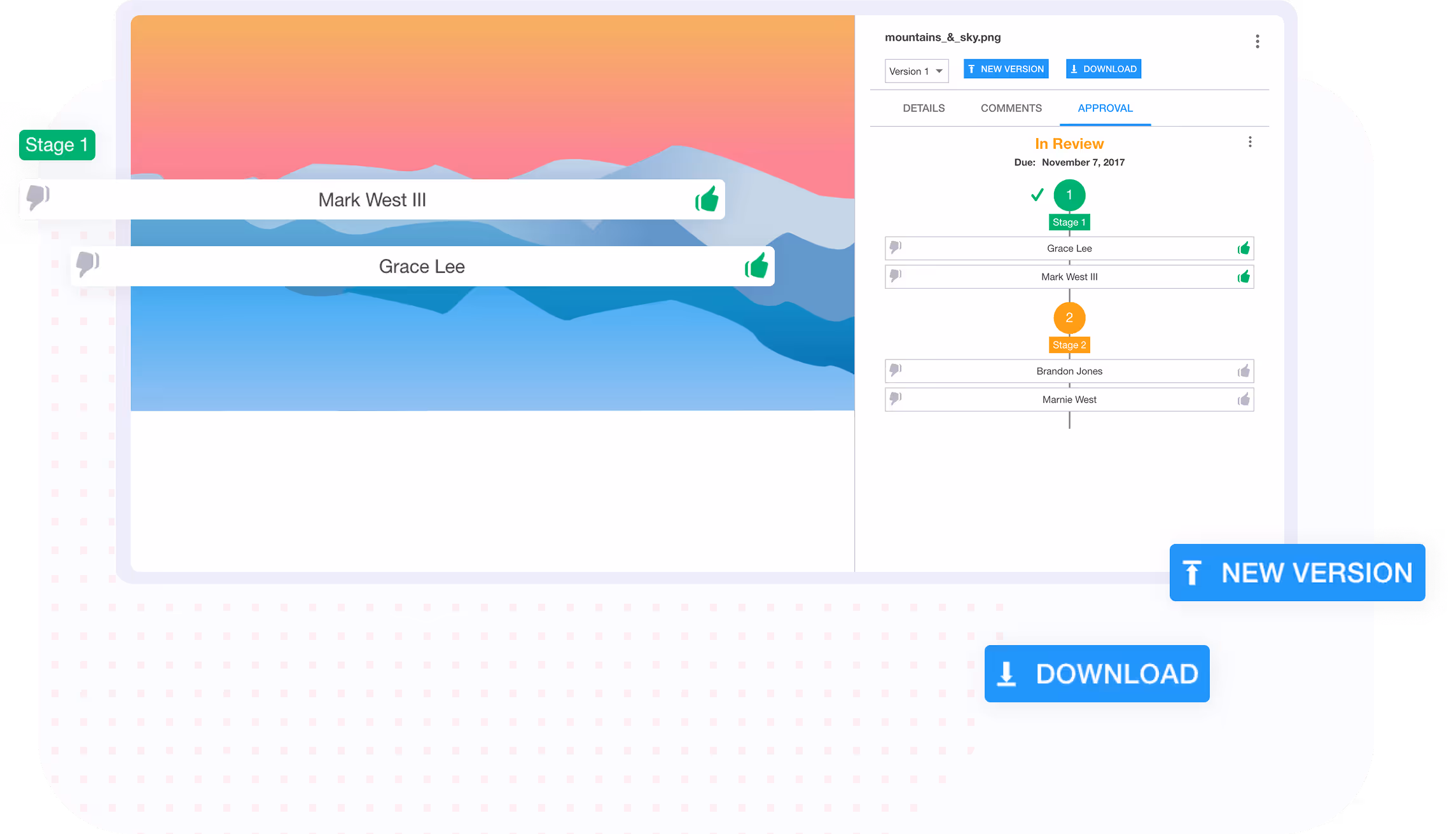The width and height of the screenshot is (1456, 834).
Task: Click large thumbs down beside Mark West III
Action: tap(38, 197)
